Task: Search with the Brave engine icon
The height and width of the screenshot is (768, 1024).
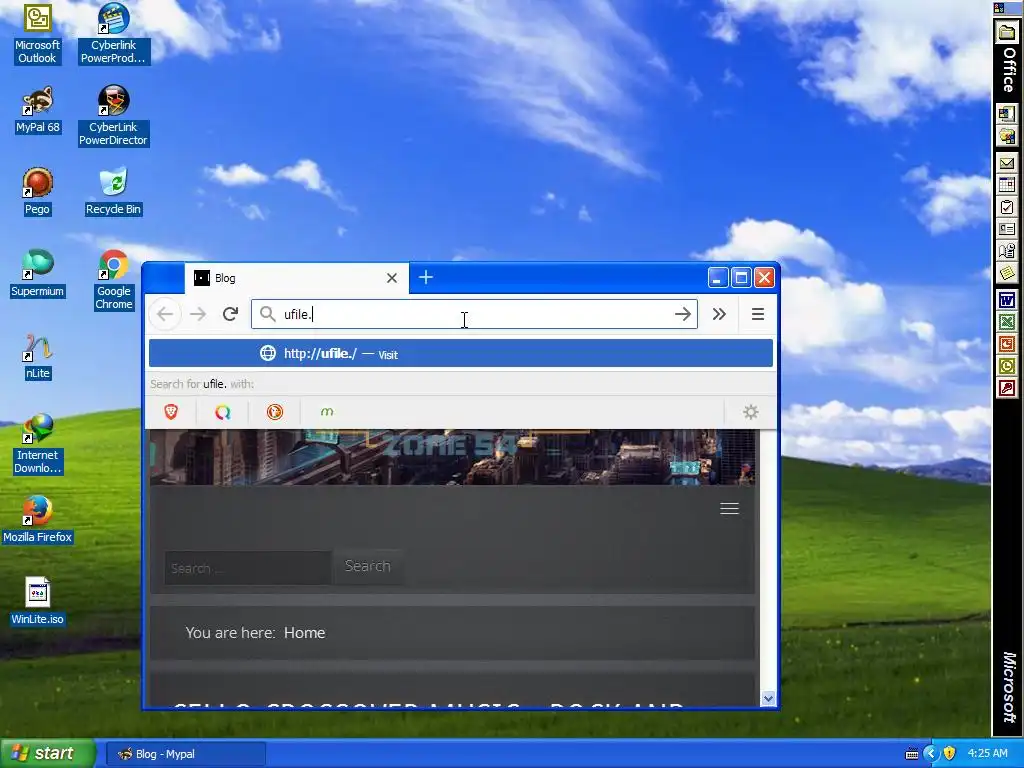Action: 171,412
